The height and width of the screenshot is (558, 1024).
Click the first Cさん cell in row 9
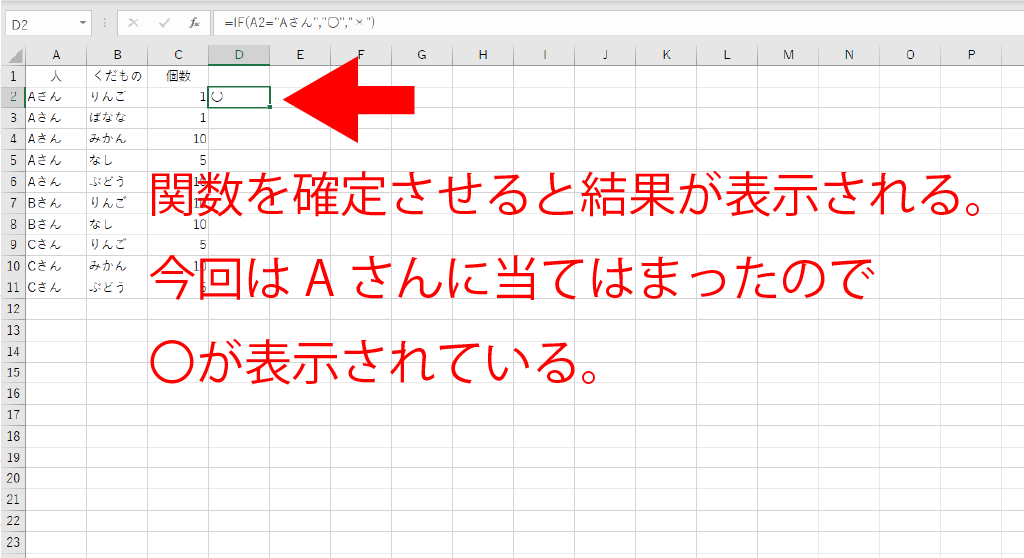point(56,244)
